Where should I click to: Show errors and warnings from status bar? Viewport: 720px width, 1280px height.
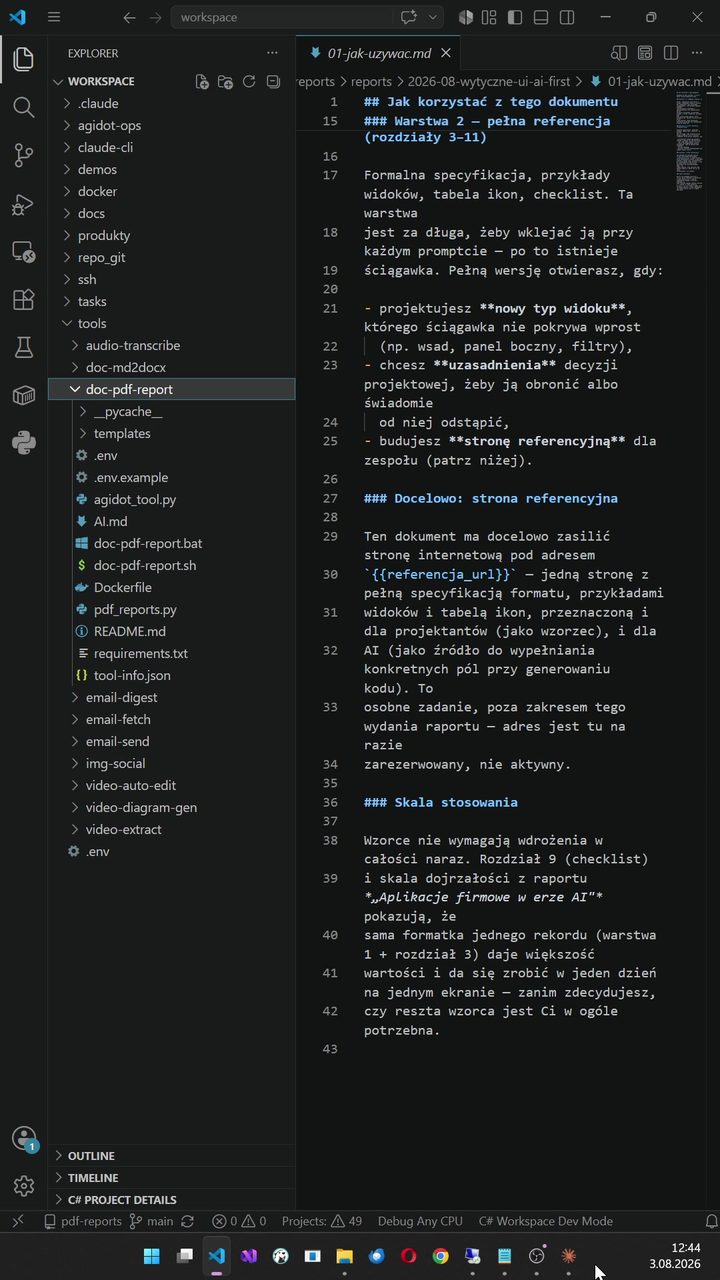[239, 1221]
